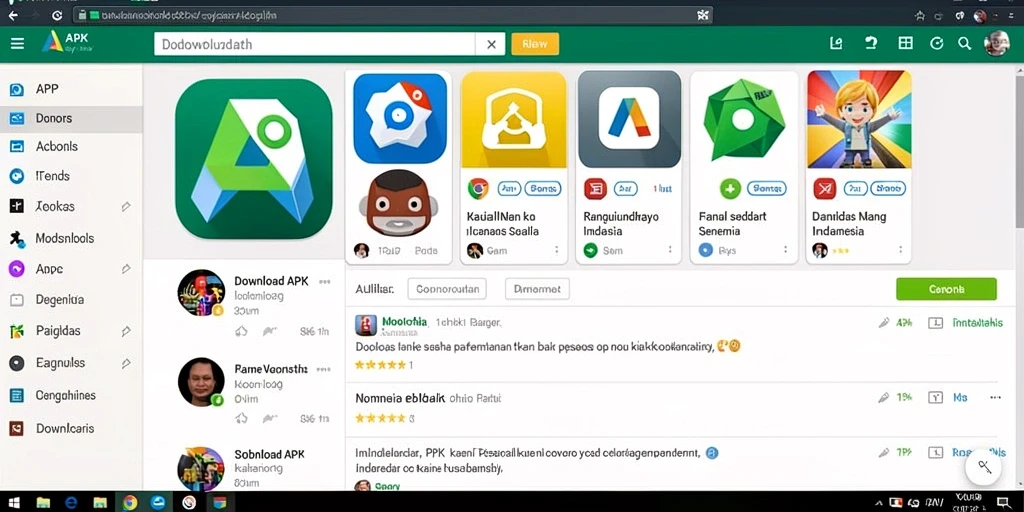Click the orange button beside the search box

pyautogui.click(x=535, y=44)
